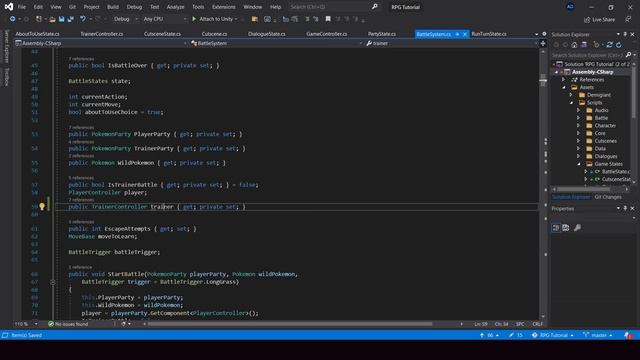
Task: Open the Analyze menu
Action: pyautogui.click(x=176, y=7)
